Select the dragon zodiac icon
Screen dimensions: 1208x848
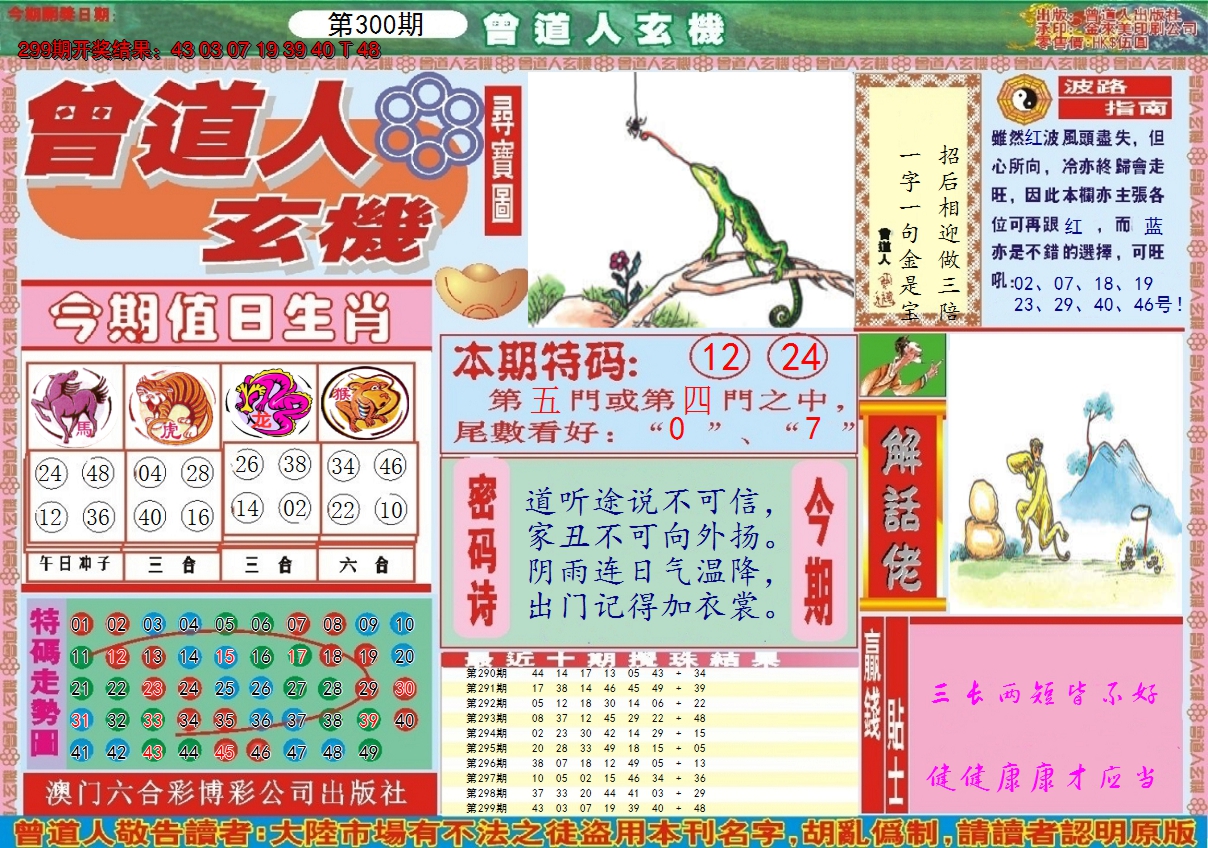point(269,404)
